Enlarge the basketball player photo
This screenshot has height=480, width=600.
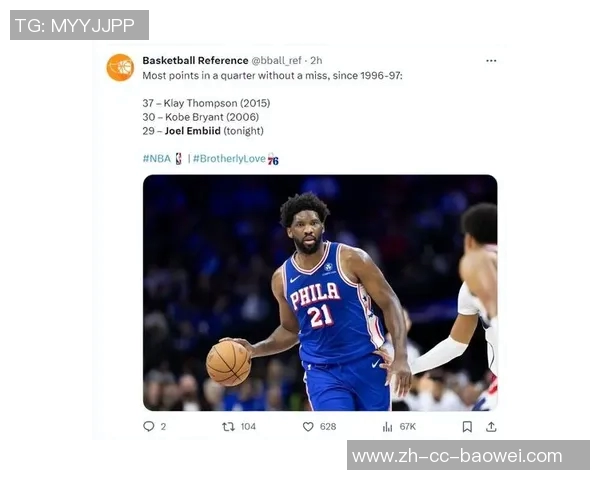(320, 293)
